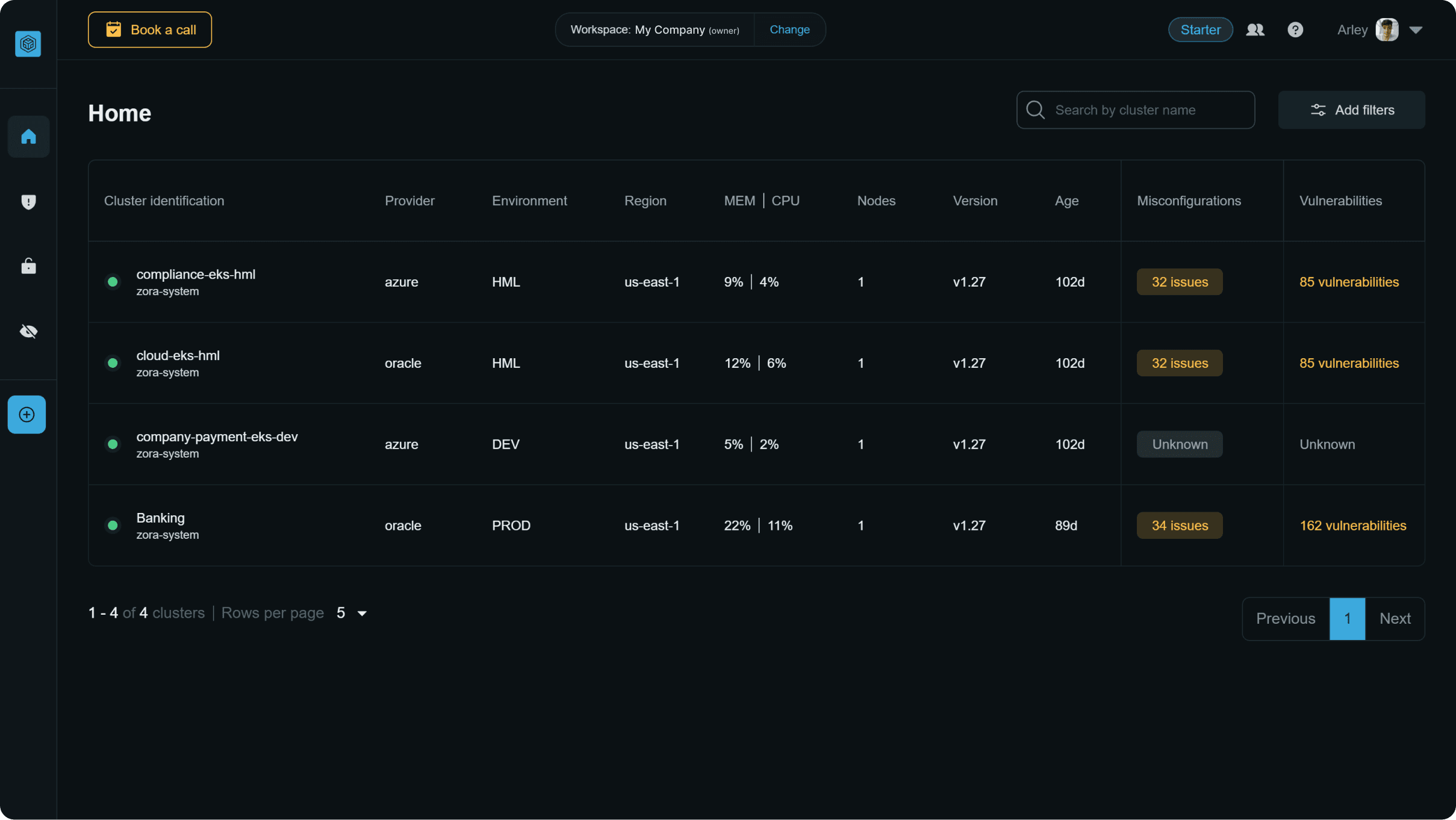This screenshot has width=1456, height=820.
Task: Click the Book a call button
Action: tap(150, 30)
